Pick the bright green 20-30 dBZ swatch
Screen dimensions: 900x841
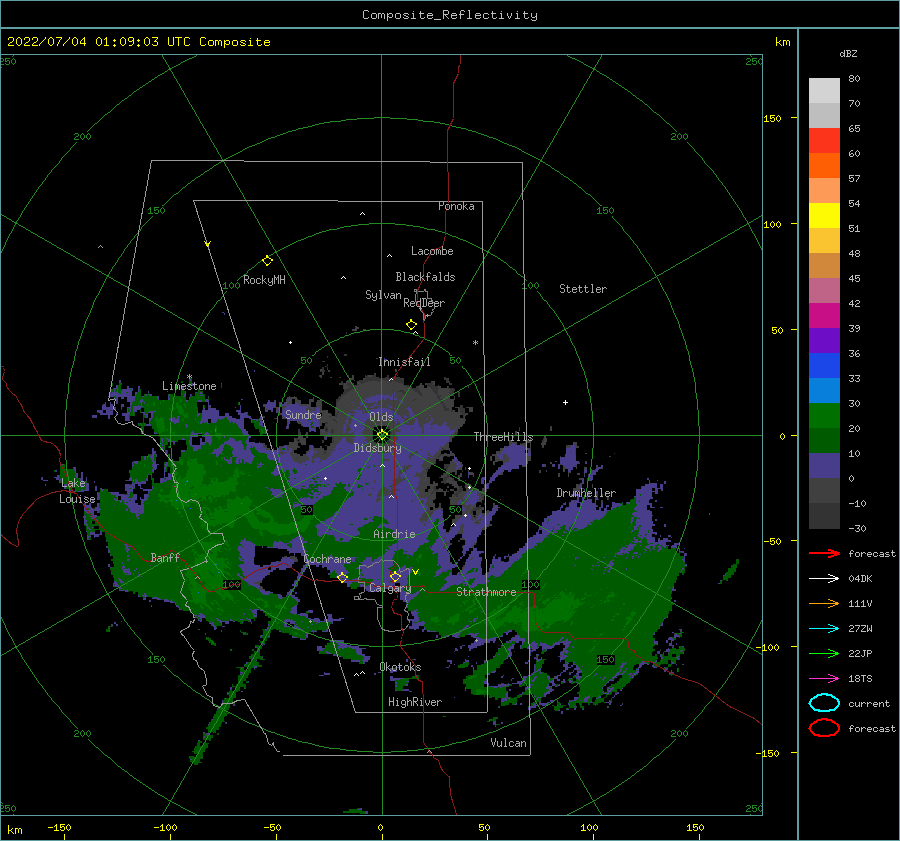tap(824, 416)
